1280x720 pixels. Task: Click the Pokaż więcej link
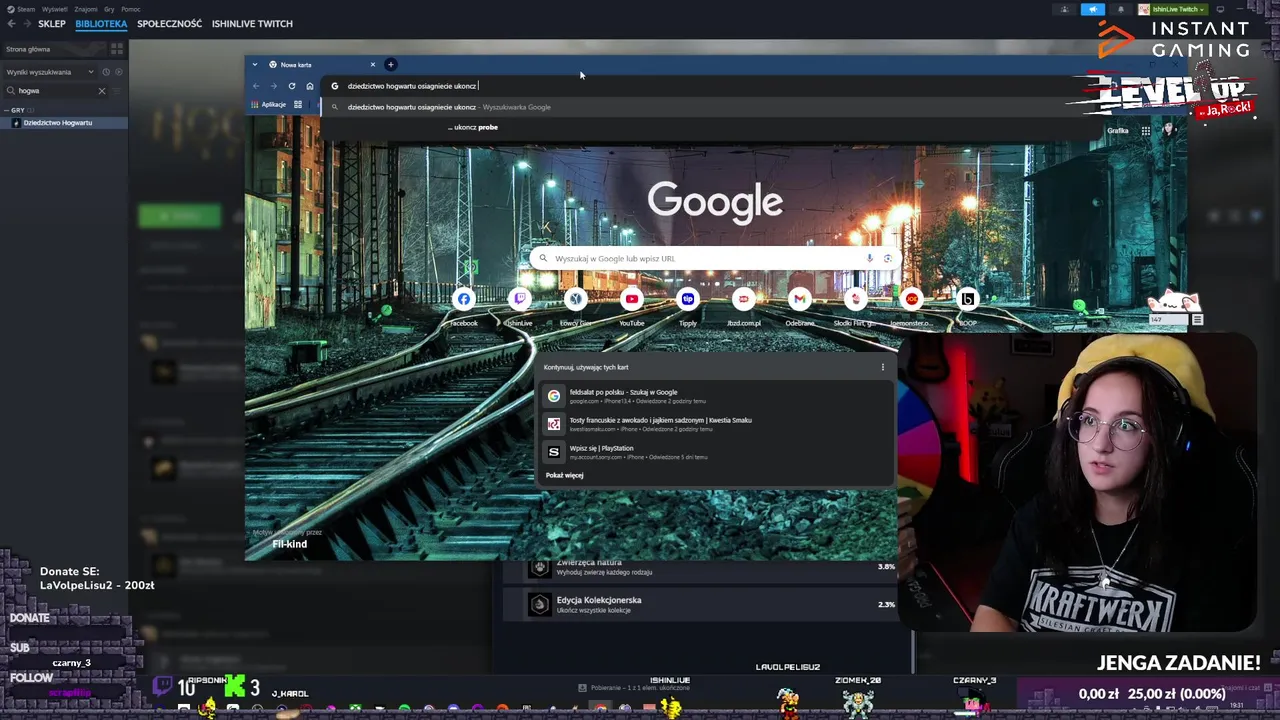[x=565, y=475]
